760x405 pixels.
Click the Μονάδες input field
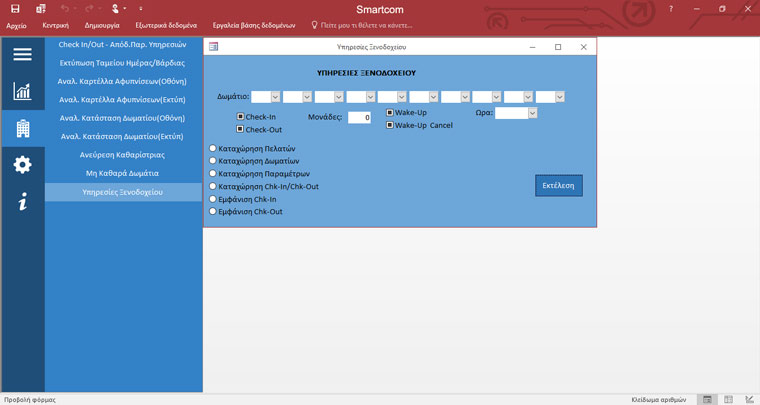point(359,118)
